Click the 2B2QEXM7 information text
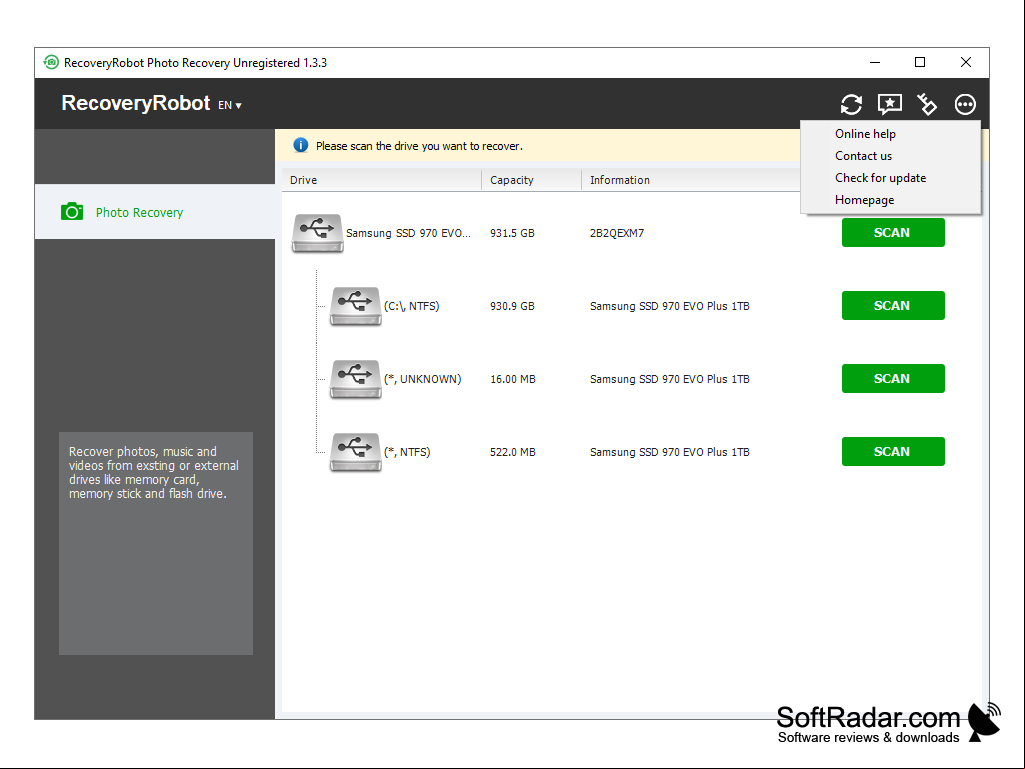Image resolution: width=1025 pixels, height=769 pixels. pos(616,233)
